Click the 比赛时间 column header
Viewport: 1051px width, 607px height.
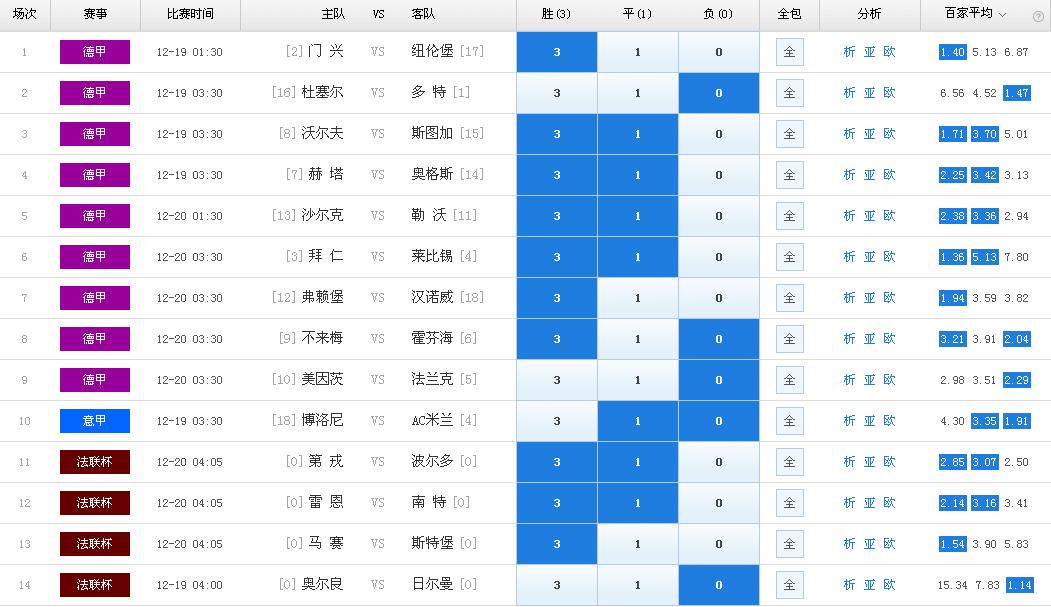tap(190, 14)
